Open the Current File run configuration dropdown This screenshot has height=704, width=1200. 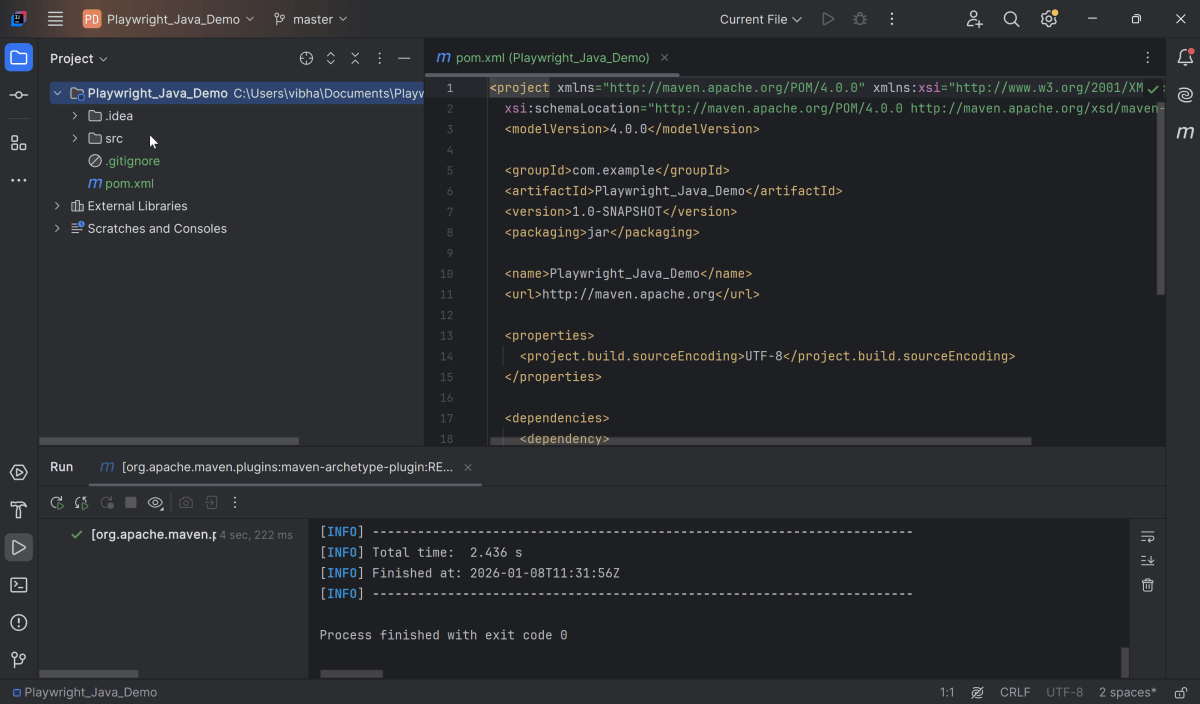click(760, 19)
